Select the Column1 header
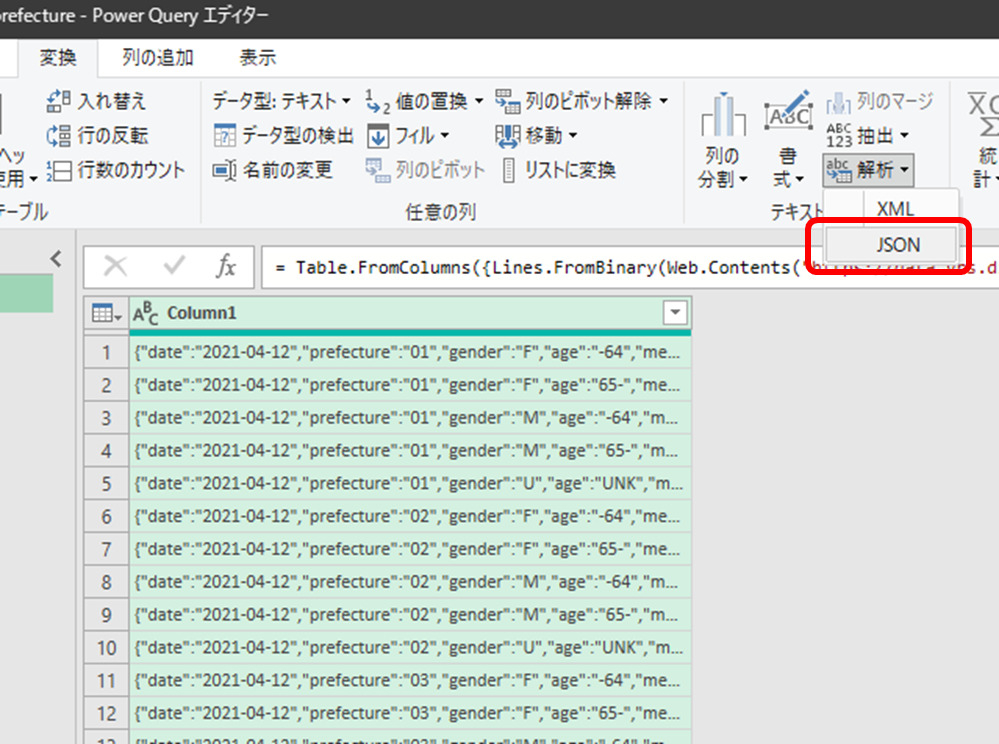The height and width of the screenshot is (744, 999). pos(410,313)
